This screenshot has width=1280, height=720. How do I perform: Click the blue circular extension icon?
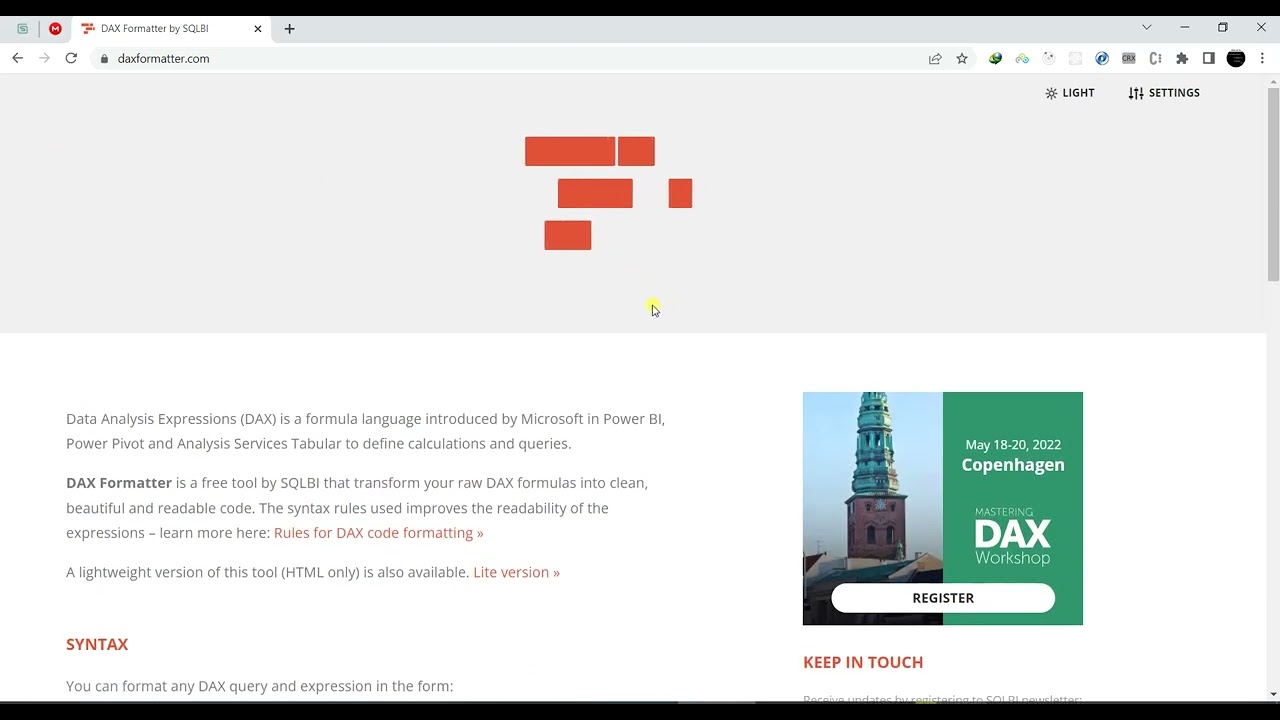[1102, 58]
